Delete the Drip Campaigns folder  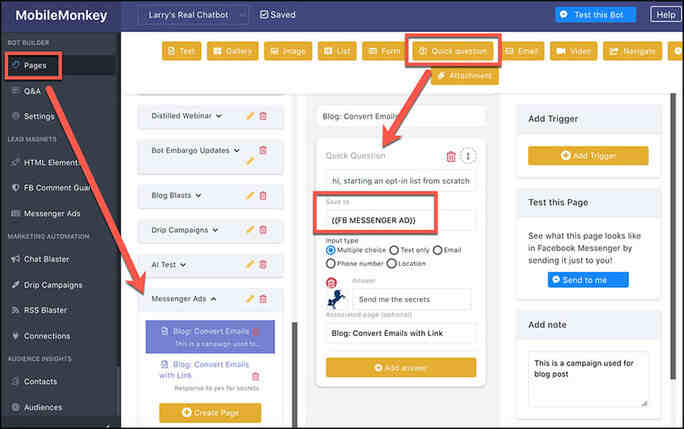(263, 230)
